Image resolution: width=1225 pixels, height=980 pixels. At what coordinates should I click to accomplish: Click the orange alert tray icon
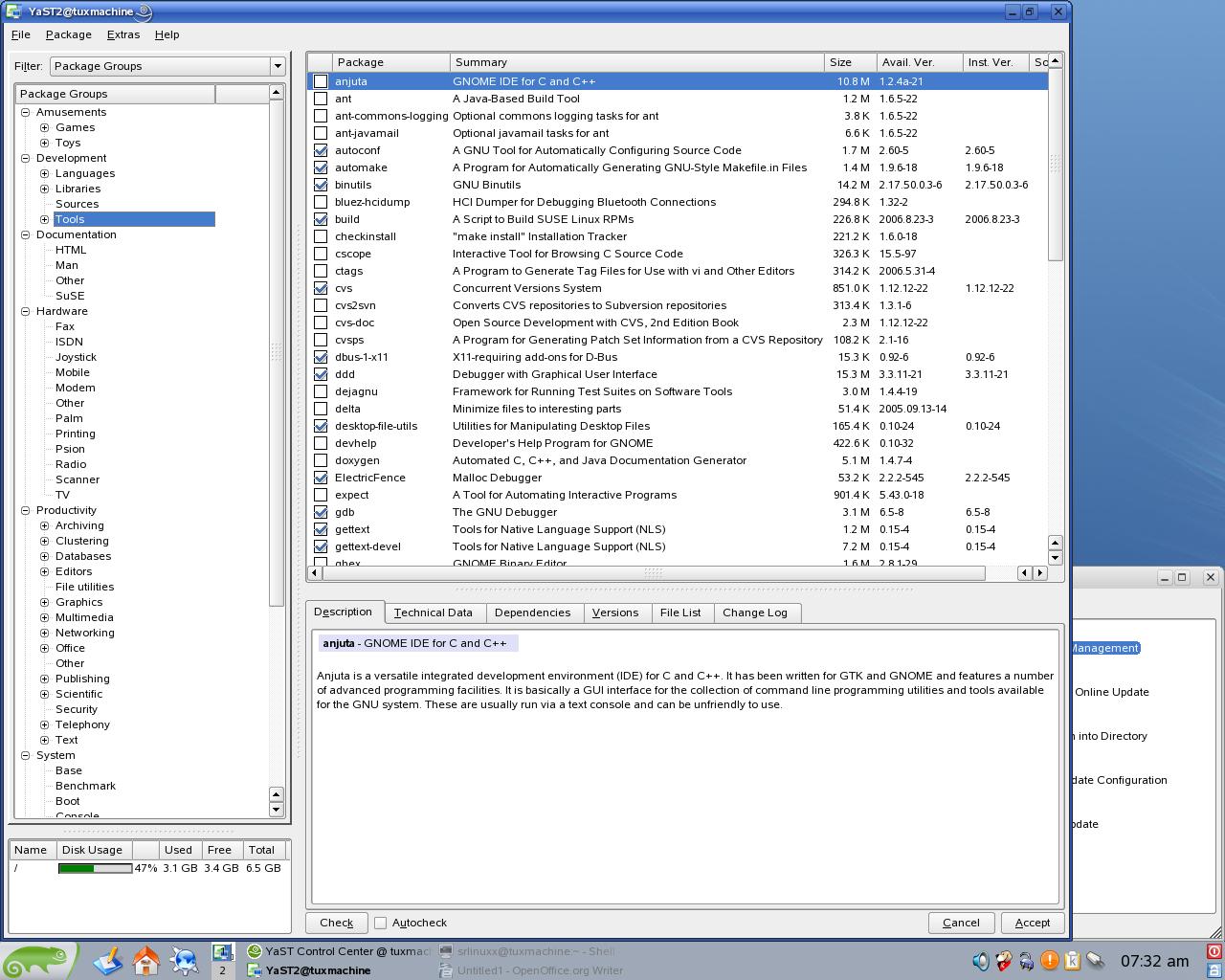1049,961
